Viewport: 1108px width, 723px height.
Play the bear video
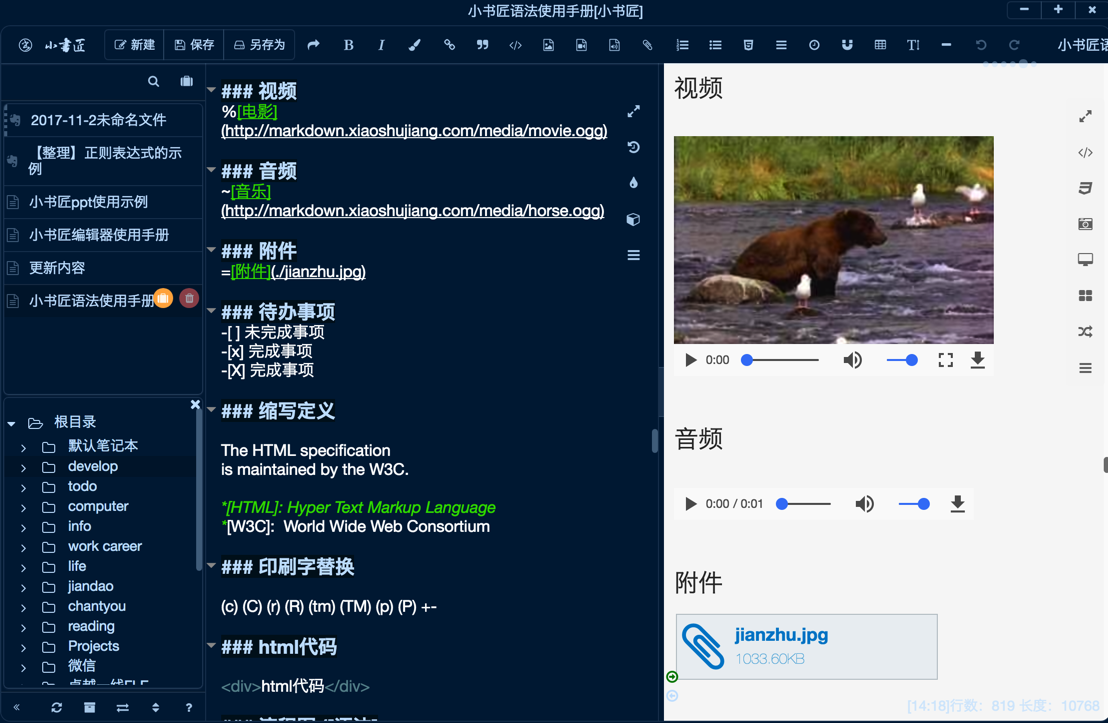tap(690, 360)
